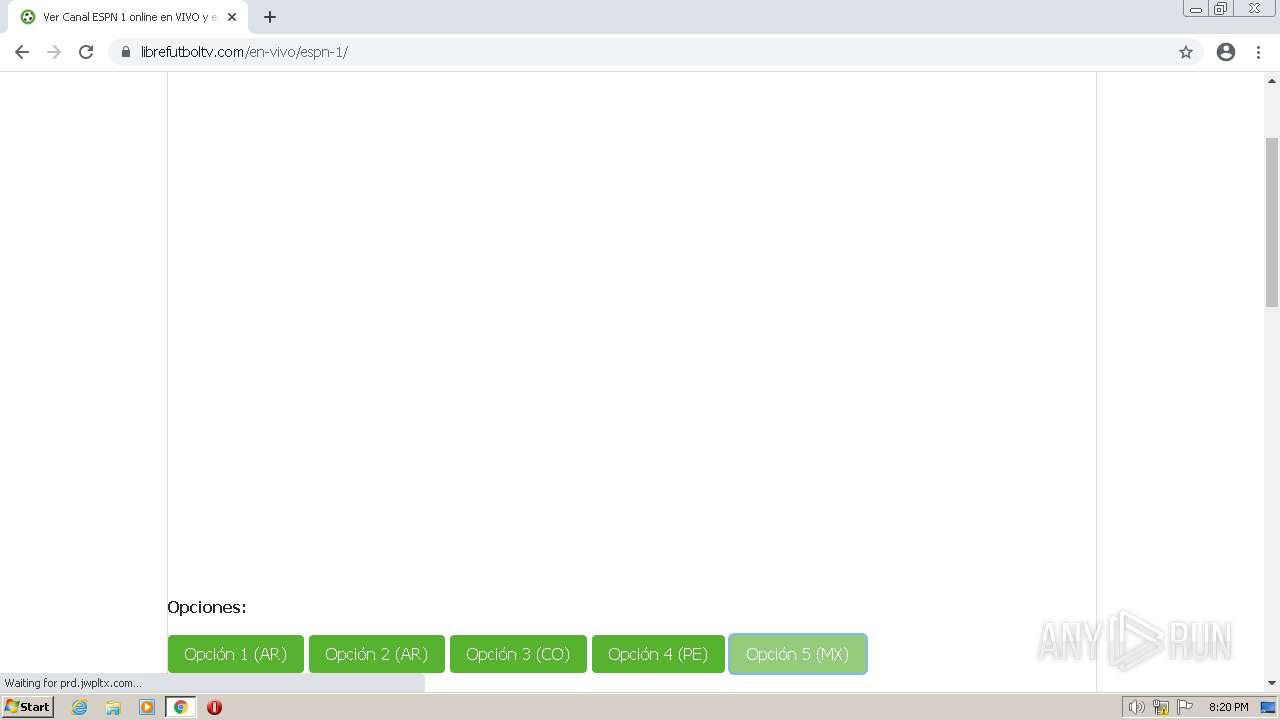This screenshot has width=1280, height=720.
Task: Close the Ver Canal ESPN 1 tab
Action: 232,17
